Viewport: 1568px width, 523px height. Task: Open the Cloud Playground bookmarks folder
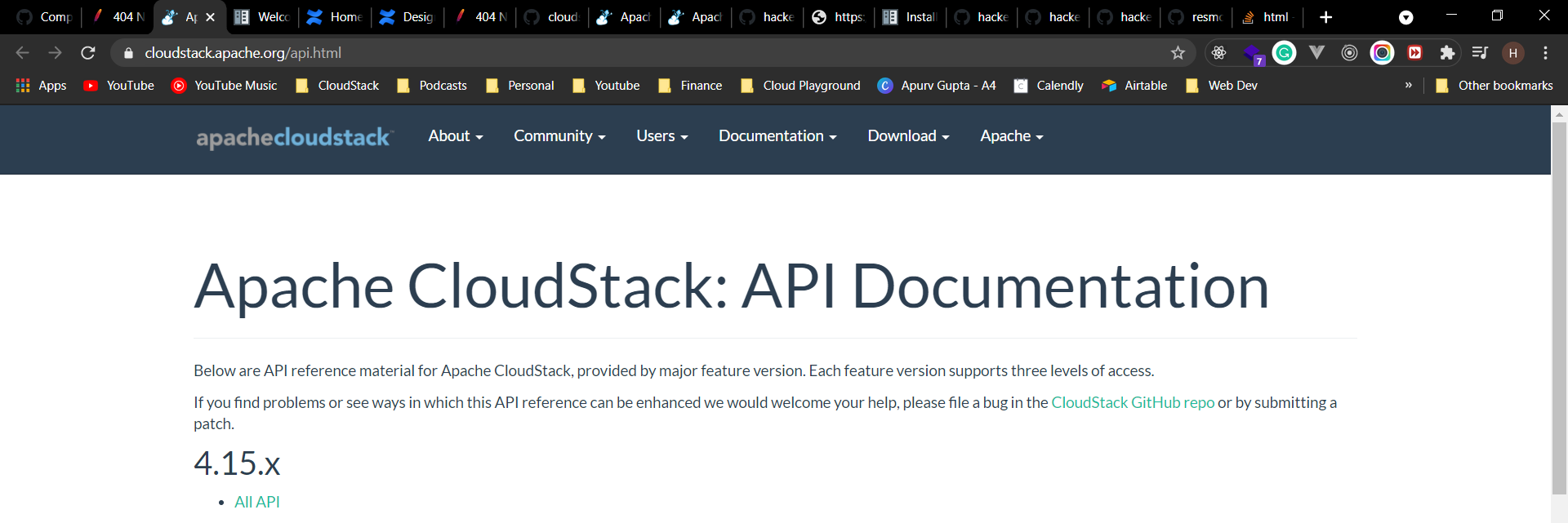tap(800, 86)
